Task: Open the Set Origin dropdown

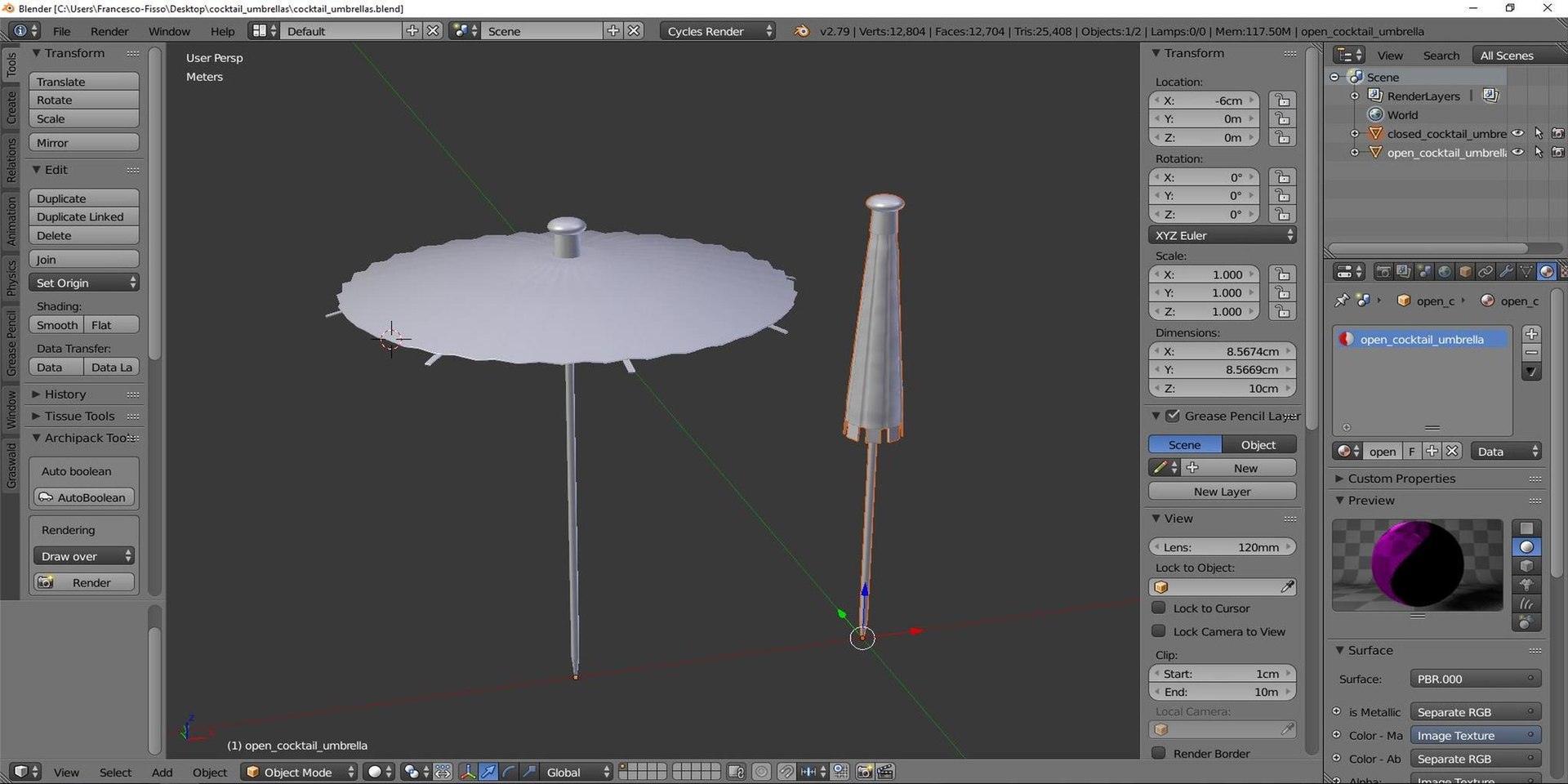Action: click(x=84, y=283)
